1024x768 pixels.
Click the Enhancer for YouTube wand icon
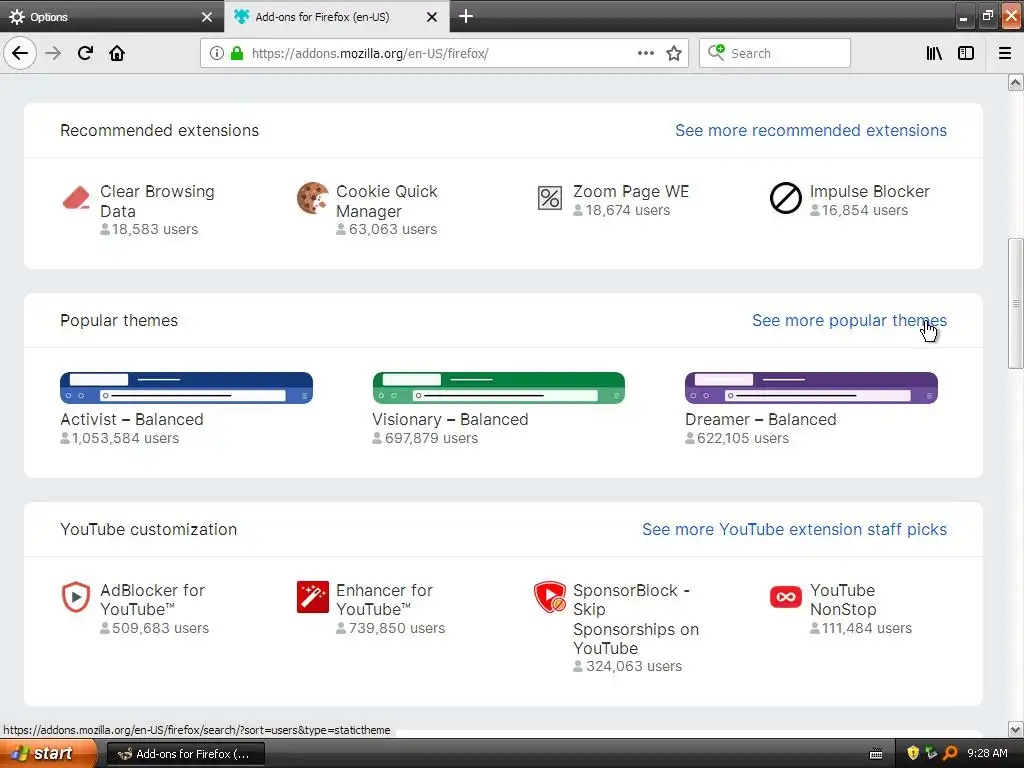coord(313,597)
